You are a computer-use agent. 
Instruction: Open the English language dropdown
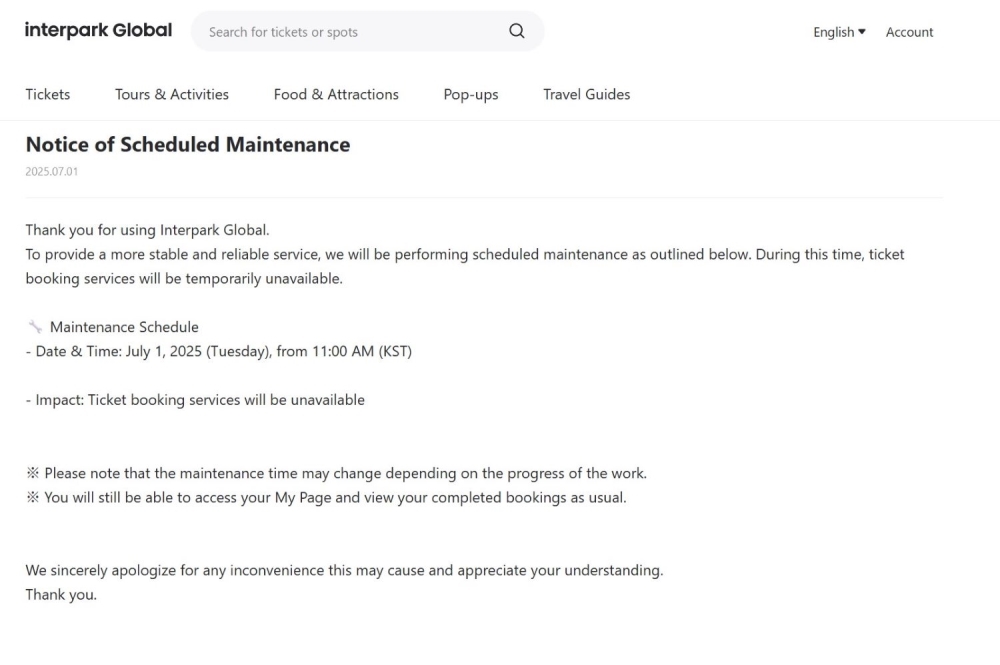tap(839, 32)
